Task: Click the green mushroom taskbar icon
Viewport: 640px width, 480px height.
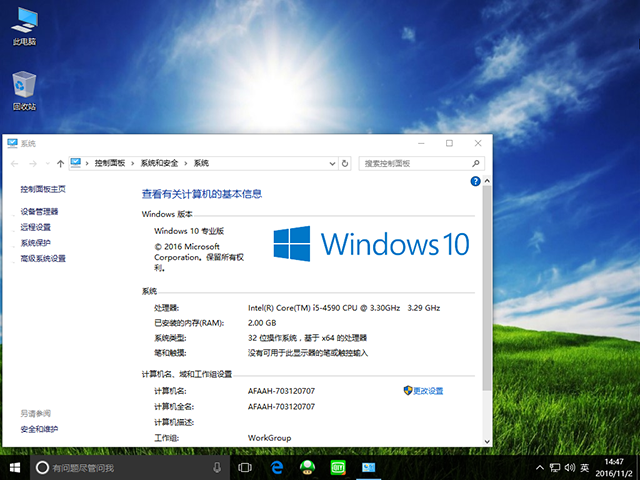Action: point(307,467)
